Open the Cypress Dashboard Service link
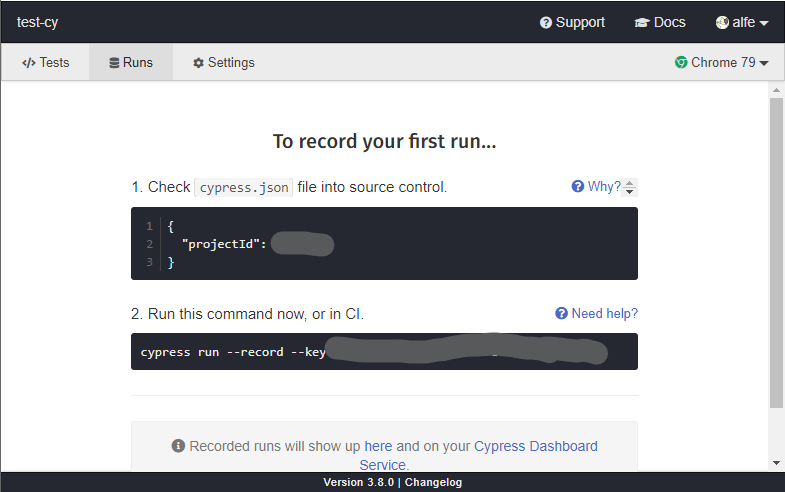Screen dimensions: 785x492 pos(478,455)
